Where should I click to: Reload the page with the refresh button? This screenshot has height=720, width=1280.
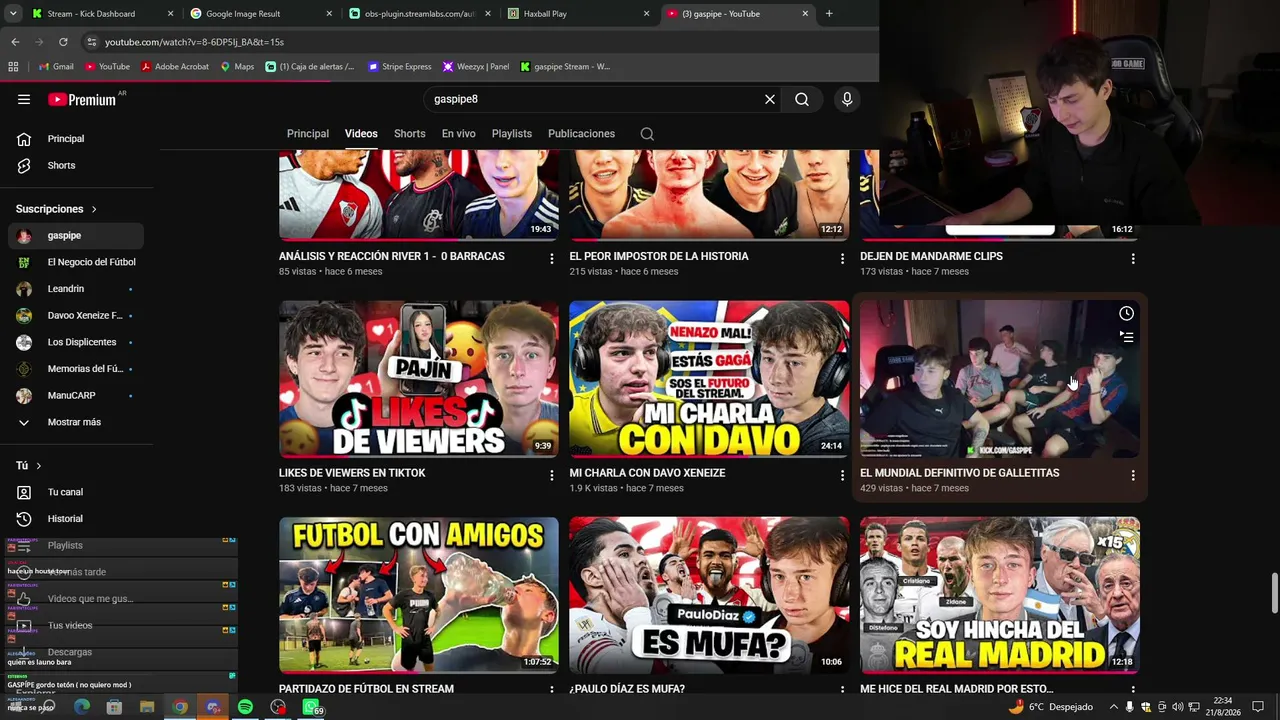tap(63, 42)
